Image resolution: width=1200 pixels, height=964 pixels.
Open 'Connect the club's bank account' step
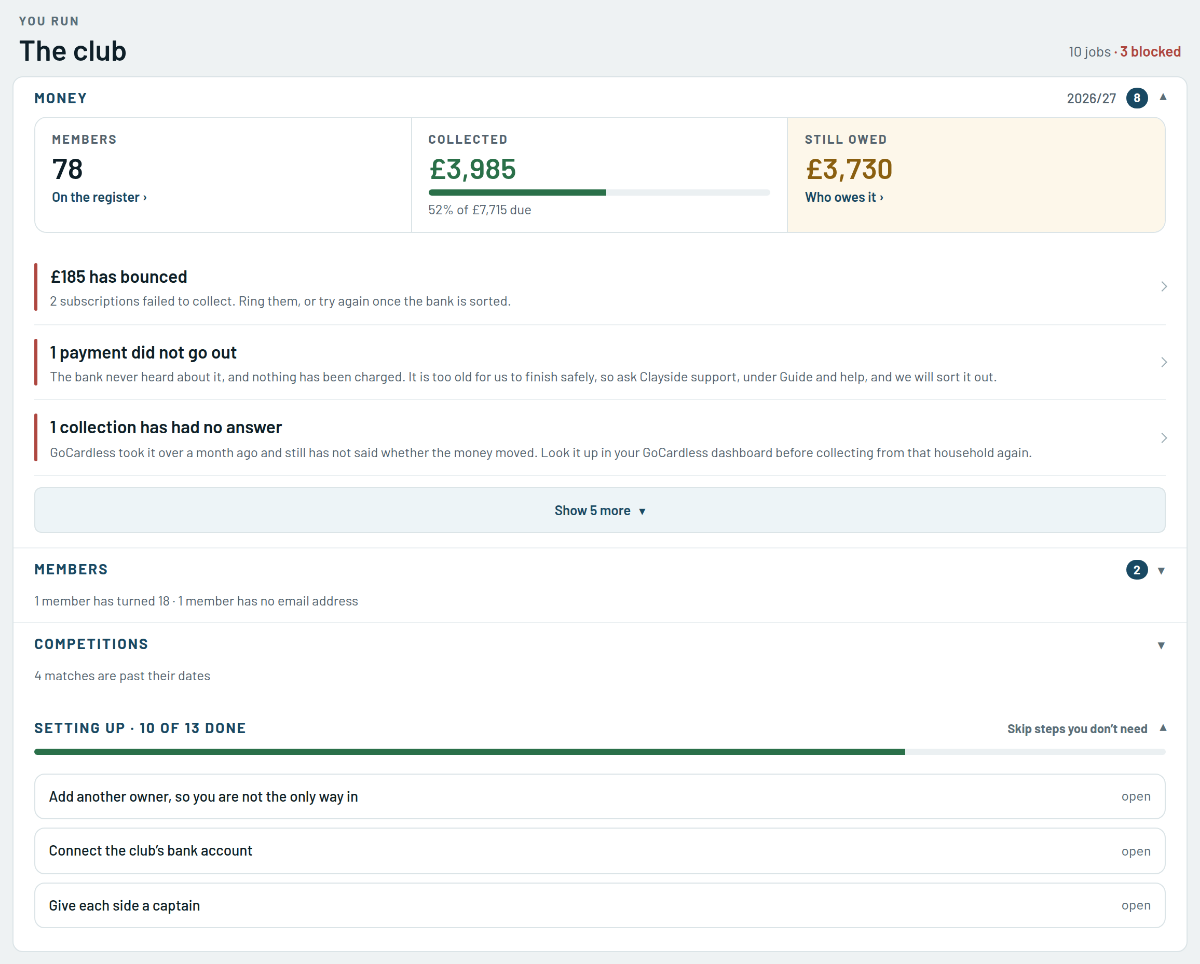pyautogui.click(x=600, y=851)
